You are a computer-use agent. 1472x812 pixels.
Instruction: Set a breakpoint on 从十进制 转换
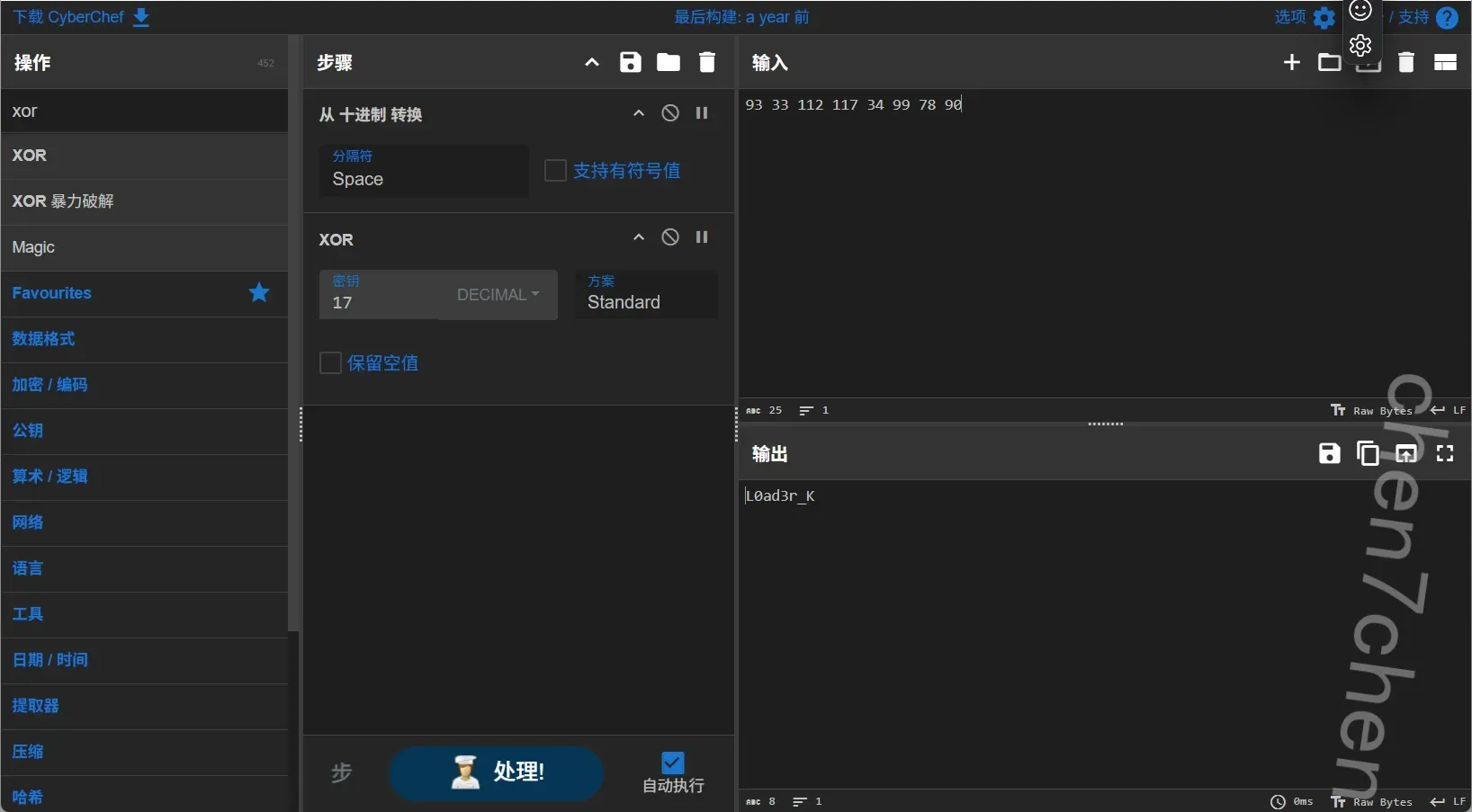tap(702, 113)
